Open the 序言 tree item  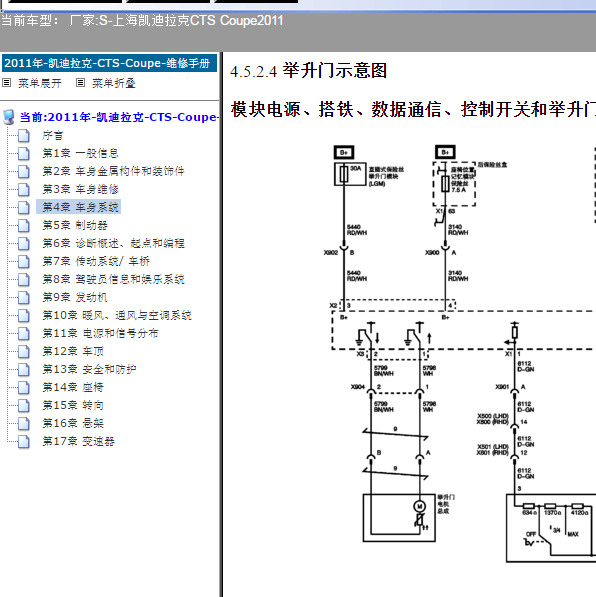click(x=53, y=135)
